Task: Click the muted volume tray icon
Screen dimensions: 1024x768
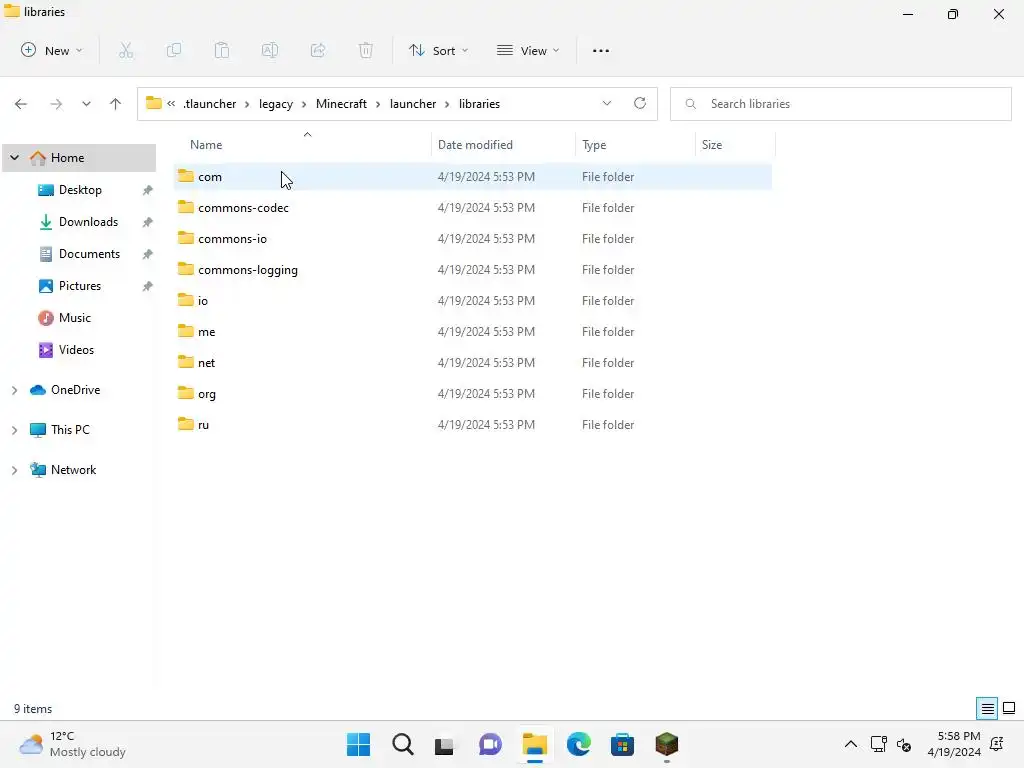Action: tap(904, 744)
